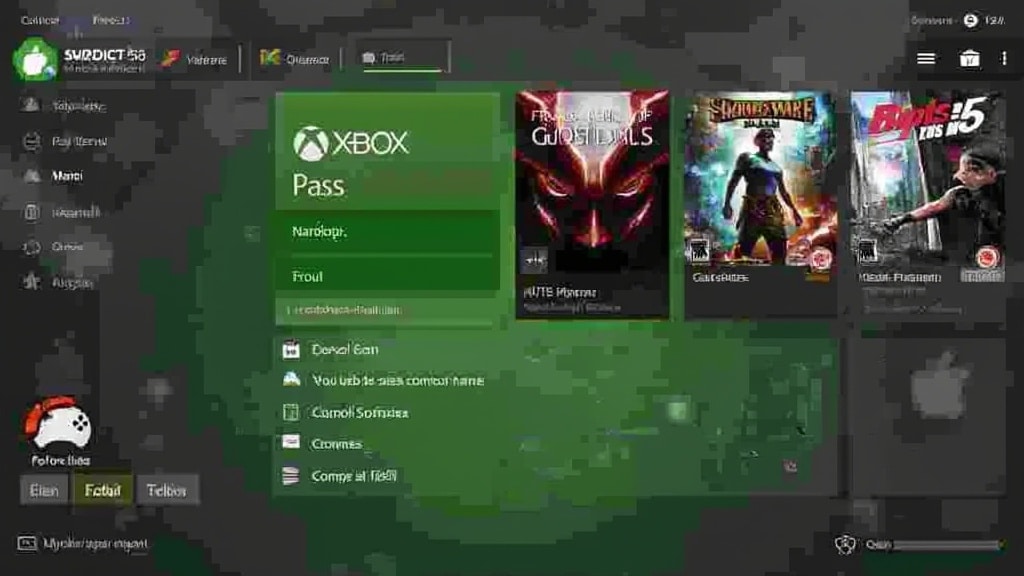Click the status text beside bottom-left screen icon
The image size is (1024, 576).
tap(95, 543)
